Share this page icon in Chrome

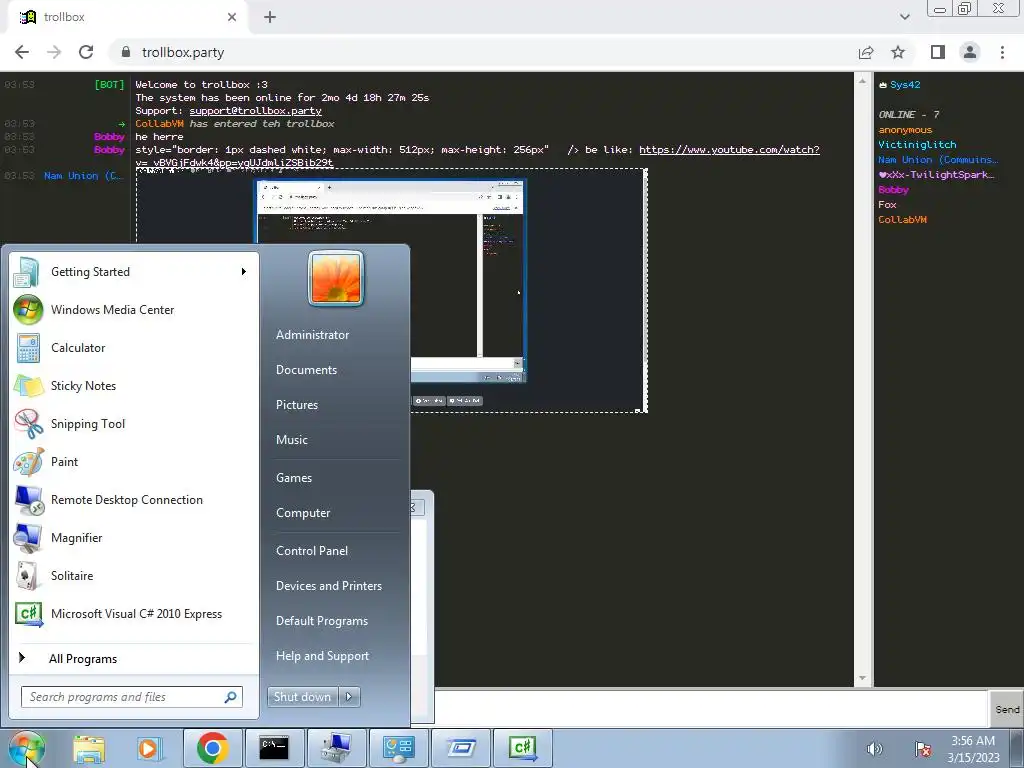tap(866, 52)
